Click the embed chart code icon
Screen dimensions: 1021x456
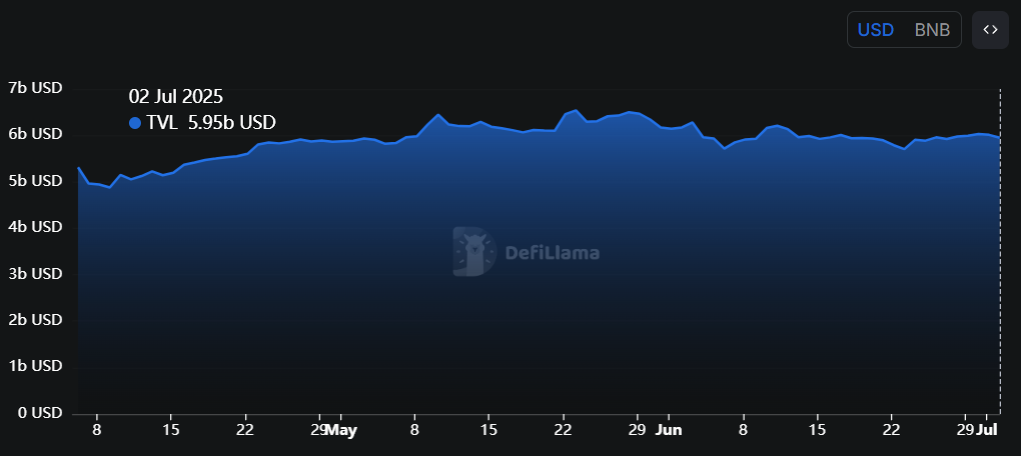990,30
